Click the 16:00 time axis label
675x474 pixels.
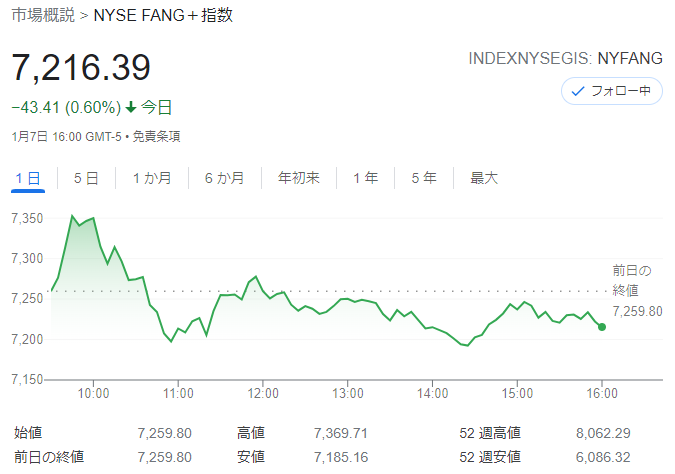[x=602, y=393]
